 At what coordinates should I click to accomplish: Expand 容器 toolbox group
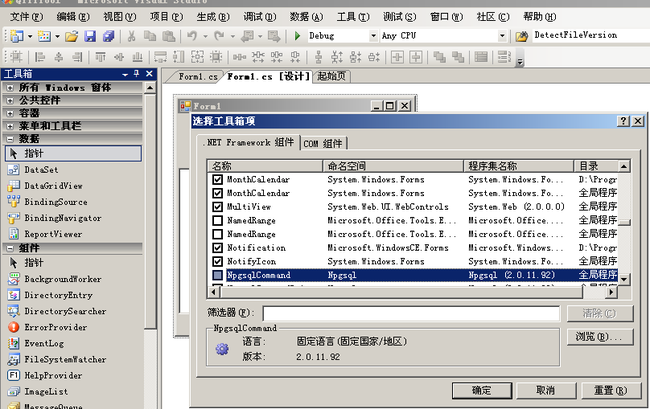point(10,113)
